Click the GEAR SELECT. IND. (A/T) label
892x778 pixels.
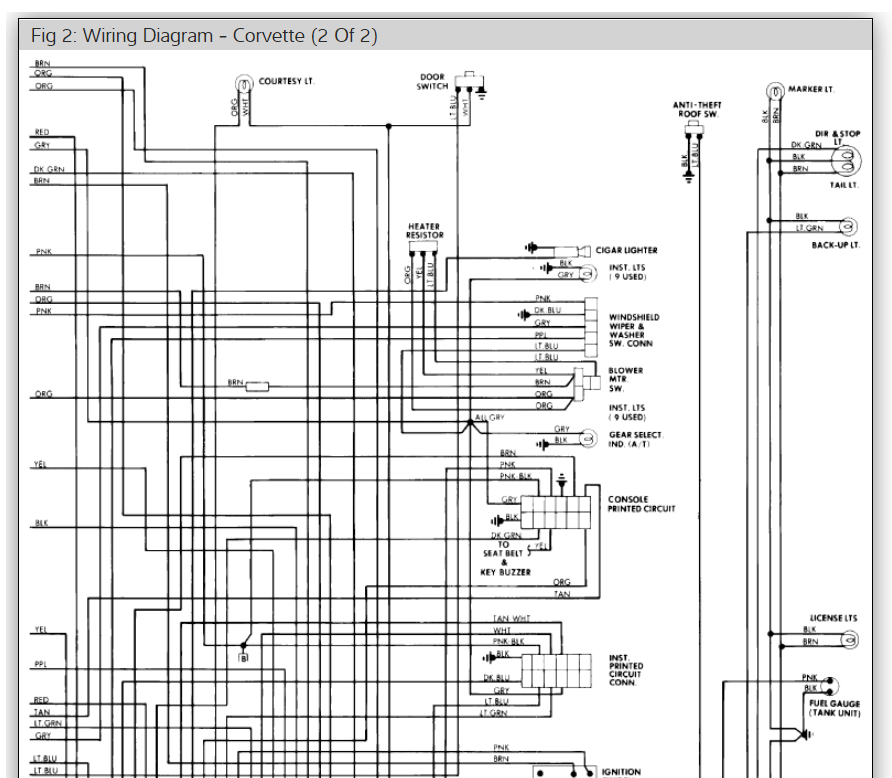point(635,439)
